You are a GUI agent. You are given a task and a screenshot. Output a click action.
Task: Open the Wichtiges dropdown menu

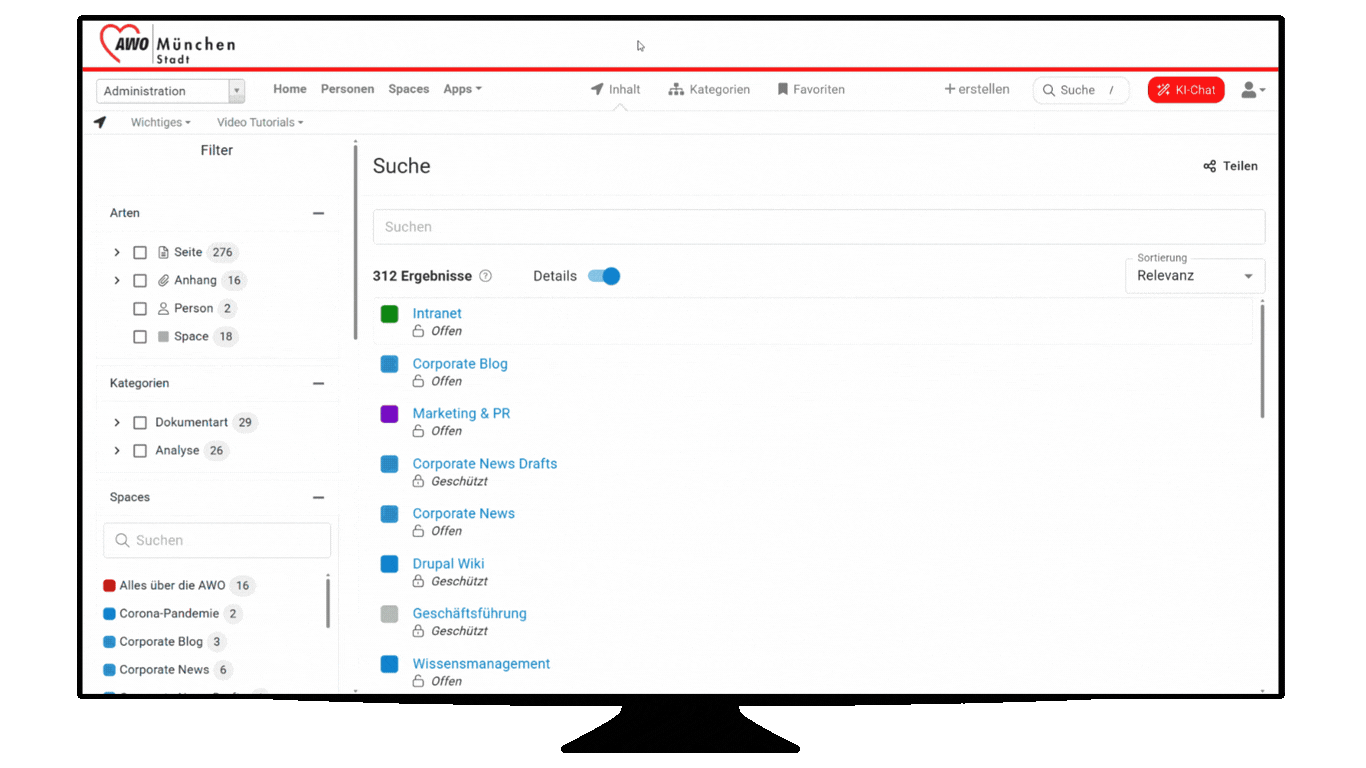[160, 122]
